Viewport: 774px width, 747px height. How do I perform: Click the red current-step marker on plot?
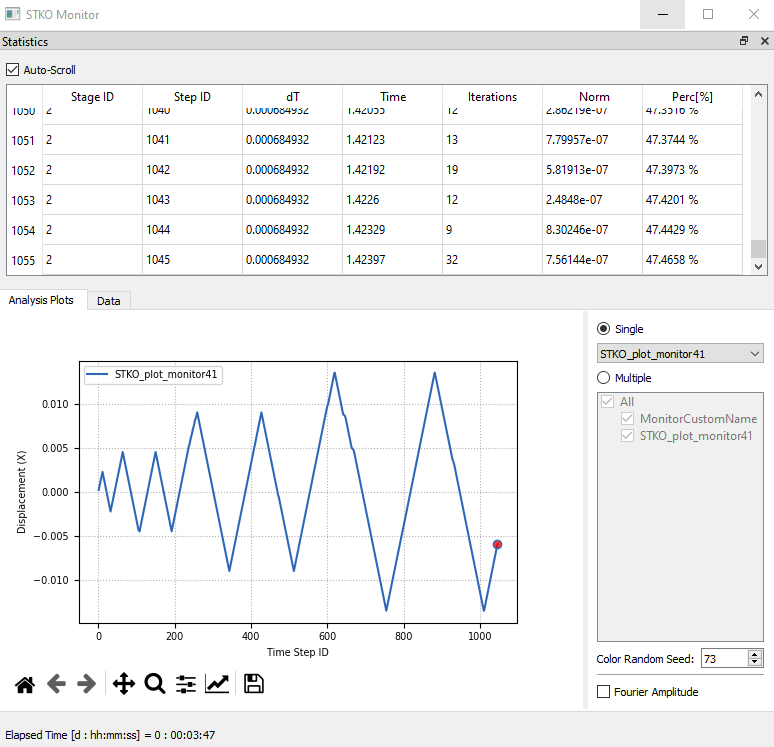point(497,545)
